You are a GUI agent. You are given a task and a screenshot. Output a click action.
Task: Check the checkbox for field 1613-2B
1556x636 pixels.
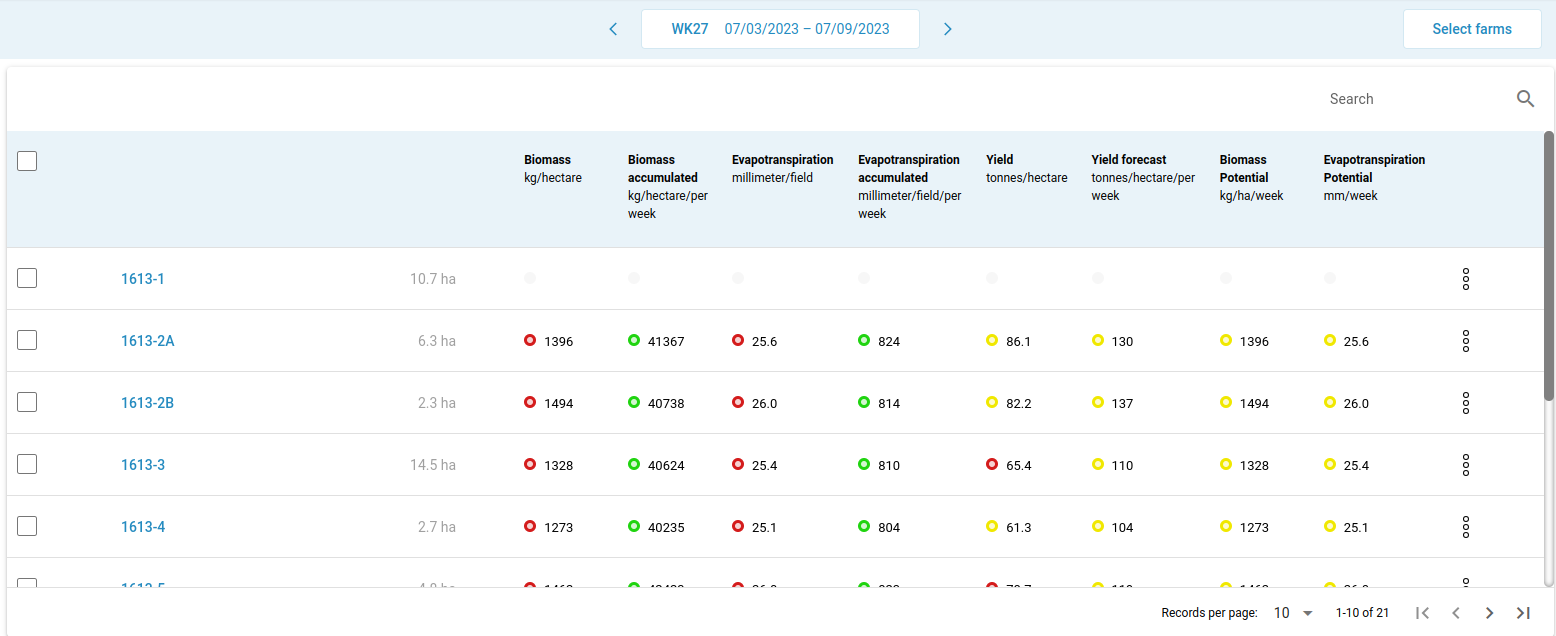27,402
